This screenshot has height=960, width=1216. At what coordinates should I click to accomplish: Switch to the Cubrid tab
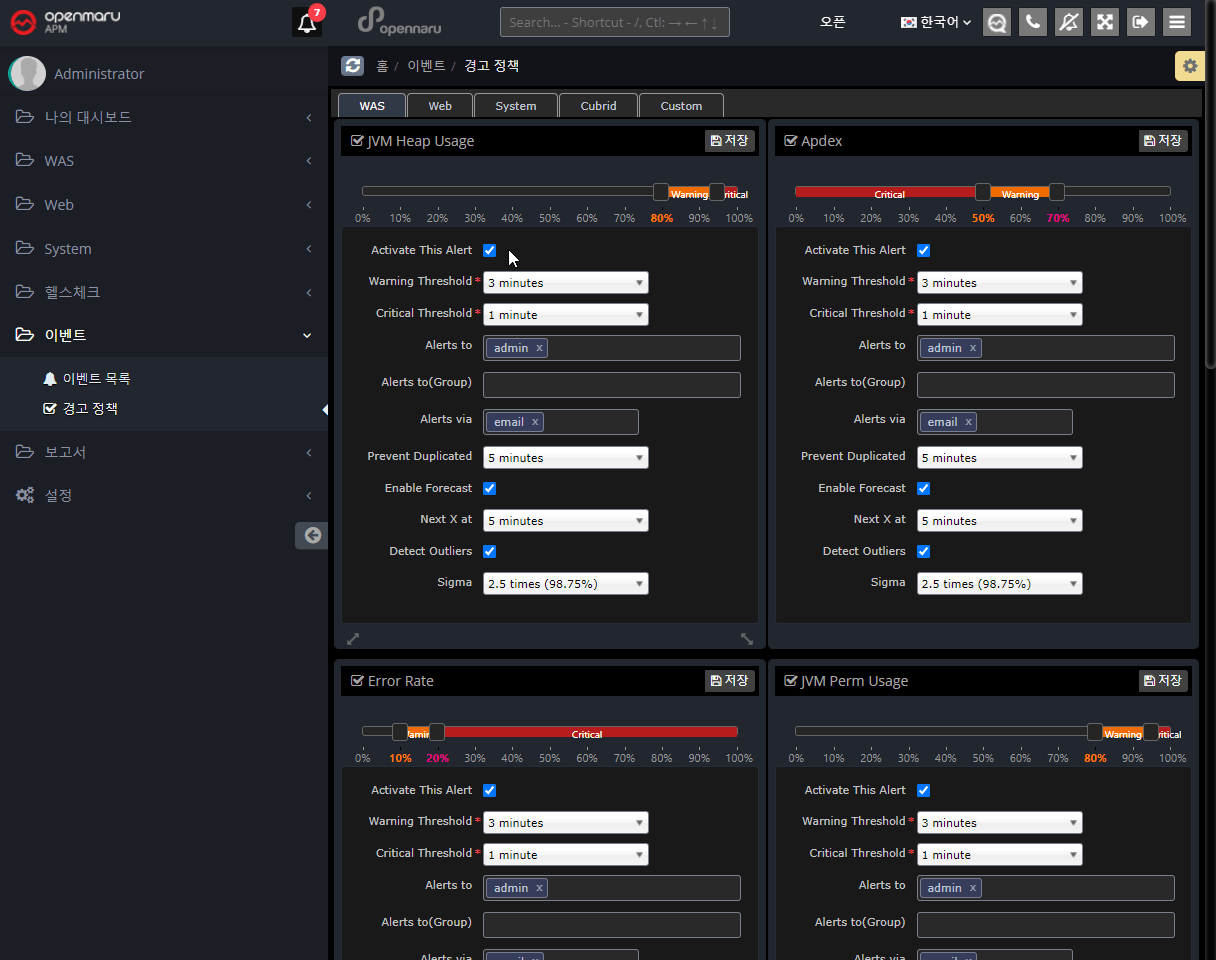point(598,106)
